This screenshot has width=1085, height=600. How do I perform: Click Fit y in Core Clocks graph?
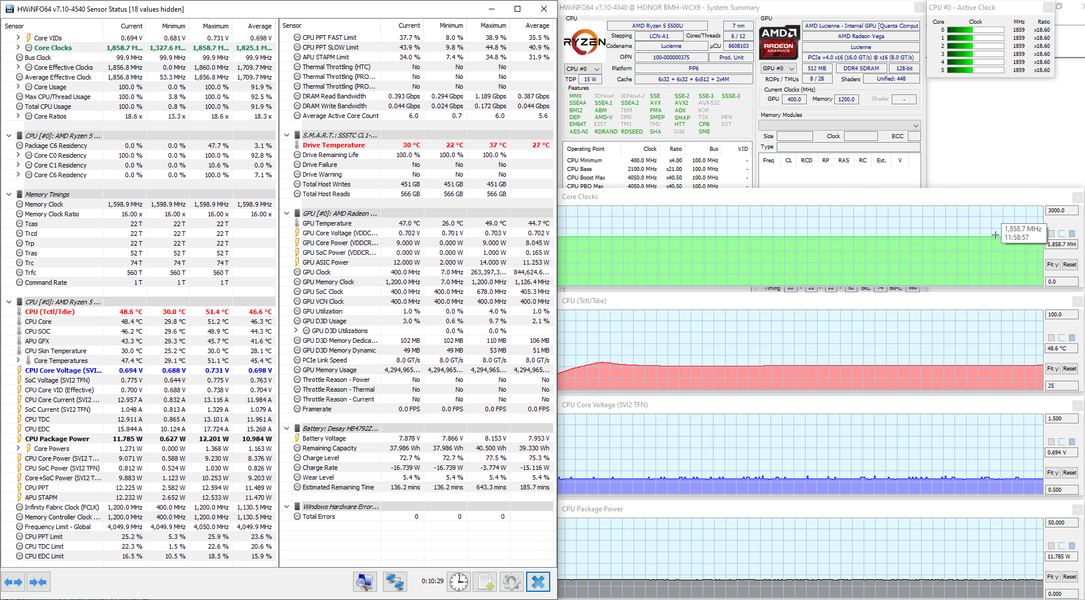click(1052, 264)
